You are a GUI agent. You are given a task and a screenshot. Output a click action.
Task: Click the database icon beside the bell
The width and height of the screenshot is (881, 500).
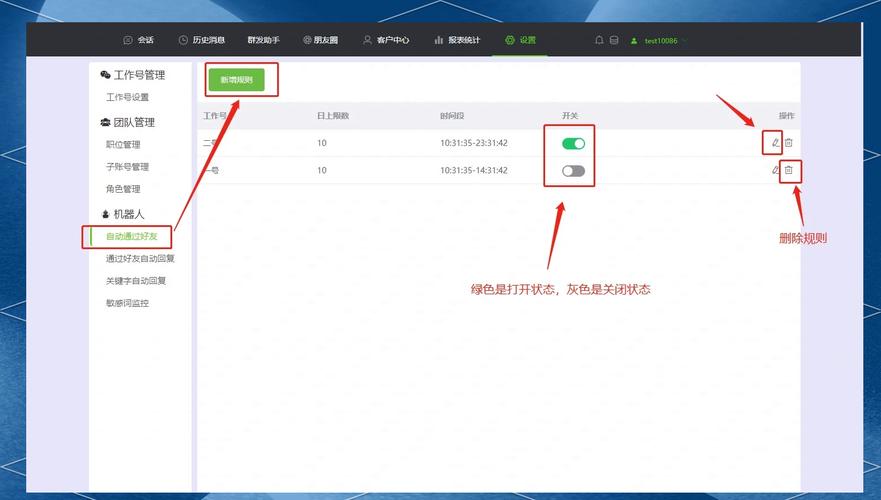tap(614, 40)
